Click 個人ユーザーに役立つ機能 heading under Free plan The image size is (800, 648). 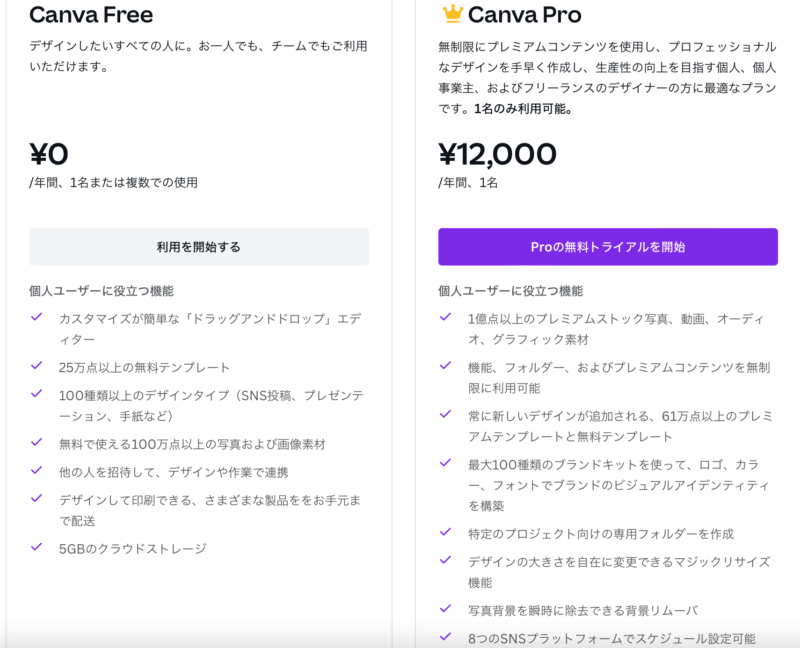tap(101, 291)
